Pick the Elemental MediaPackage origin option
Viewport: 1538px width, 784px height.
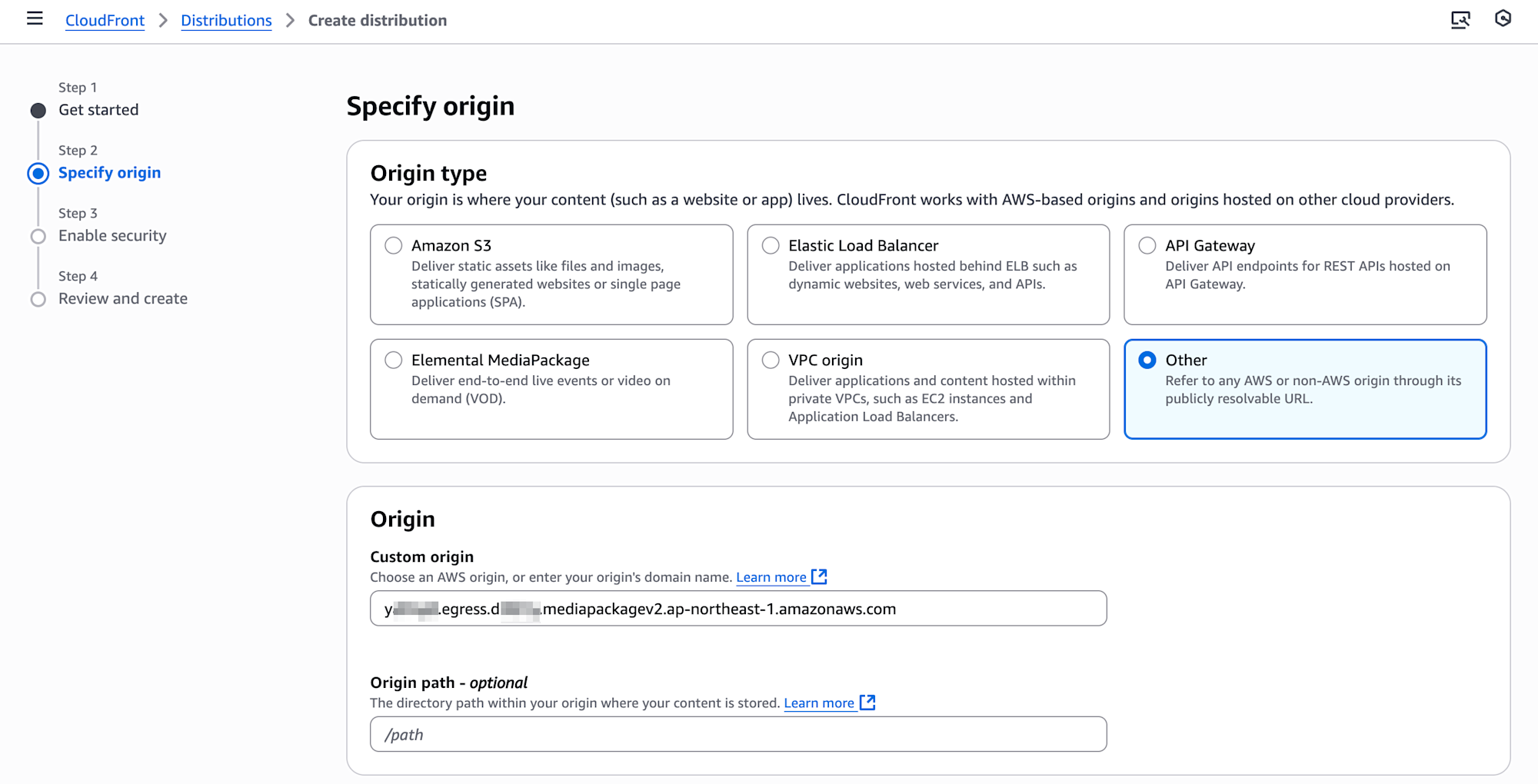coord(394,360)
